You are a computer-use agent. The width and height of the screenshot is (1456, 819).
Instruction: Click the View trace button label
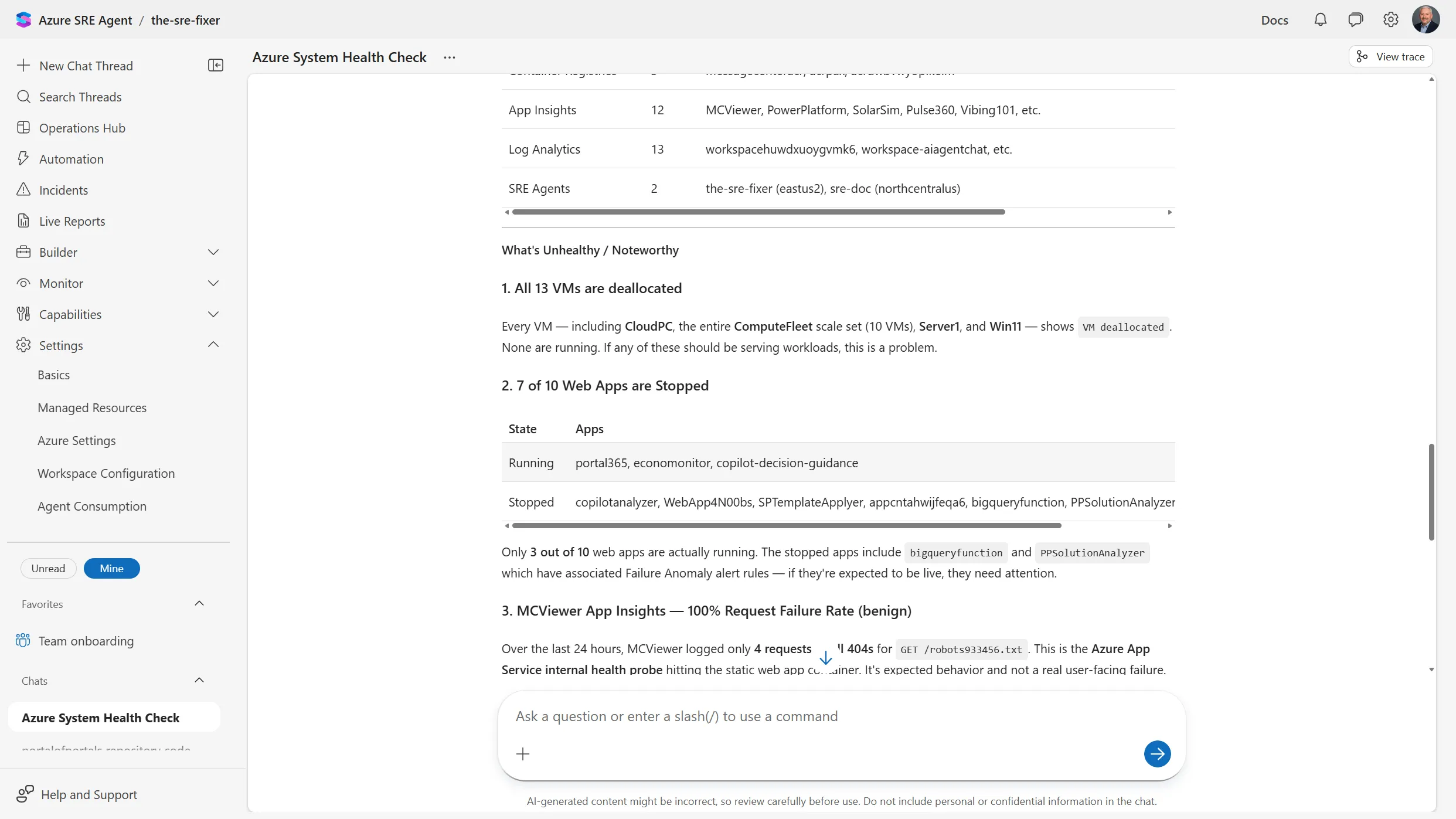coord(1400,57)
